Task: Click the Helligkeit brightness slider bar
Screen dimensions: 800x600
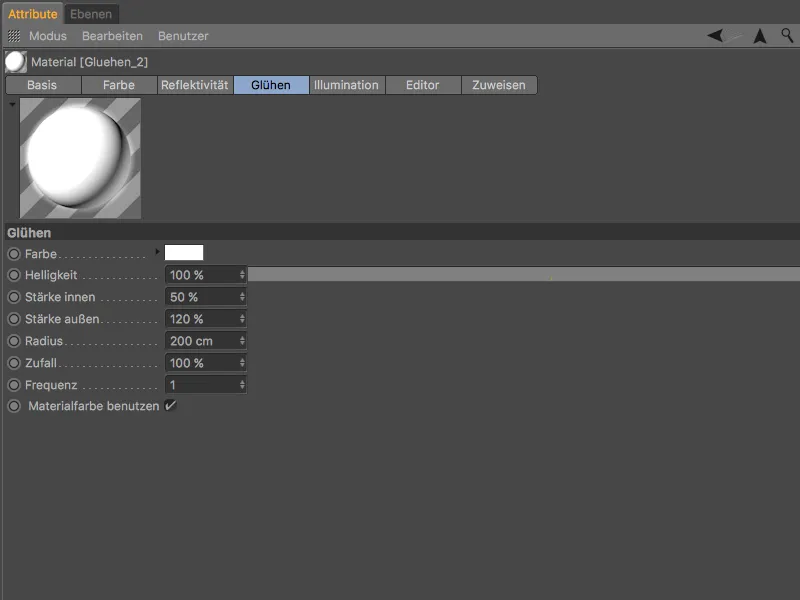Action: point(523,274)
